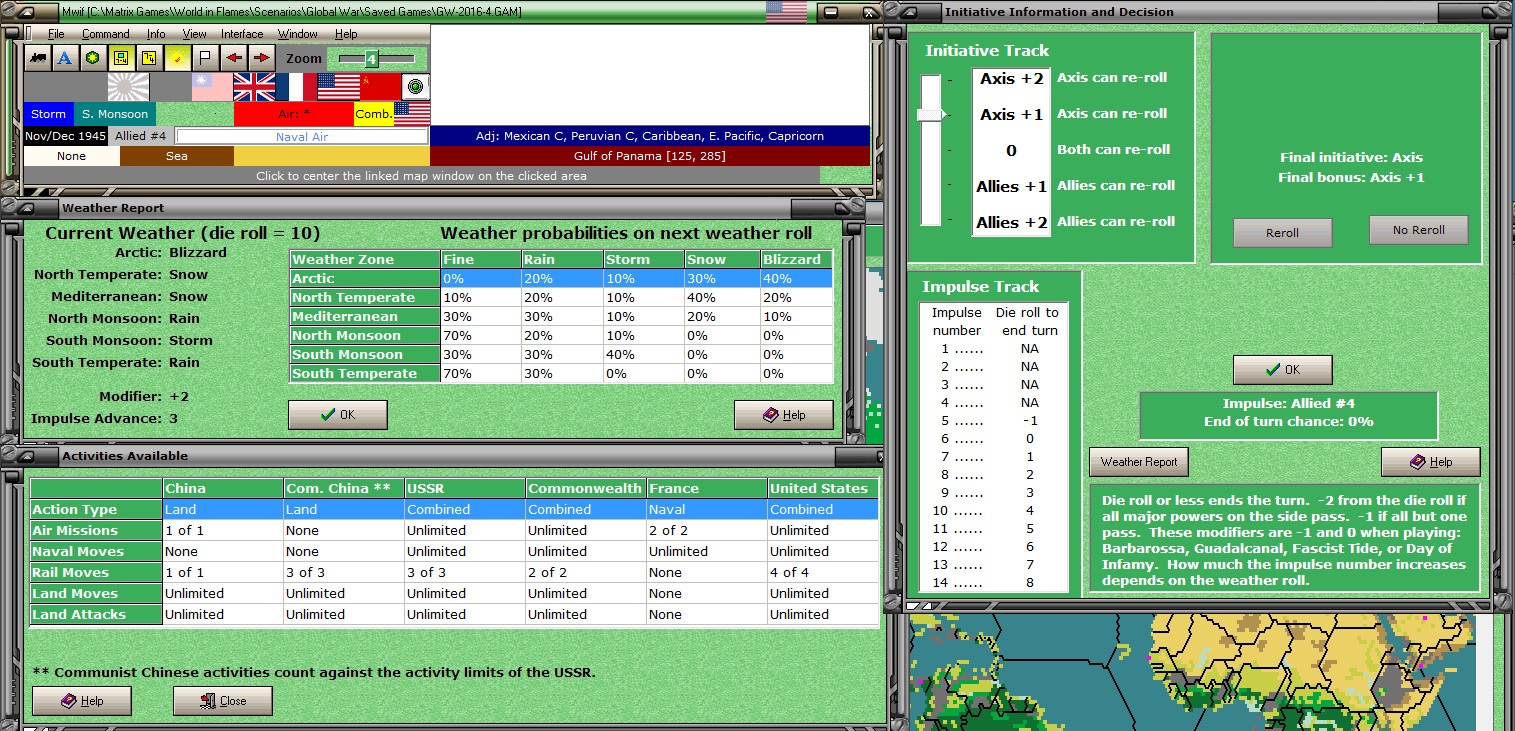Open the Command menu

106,34
